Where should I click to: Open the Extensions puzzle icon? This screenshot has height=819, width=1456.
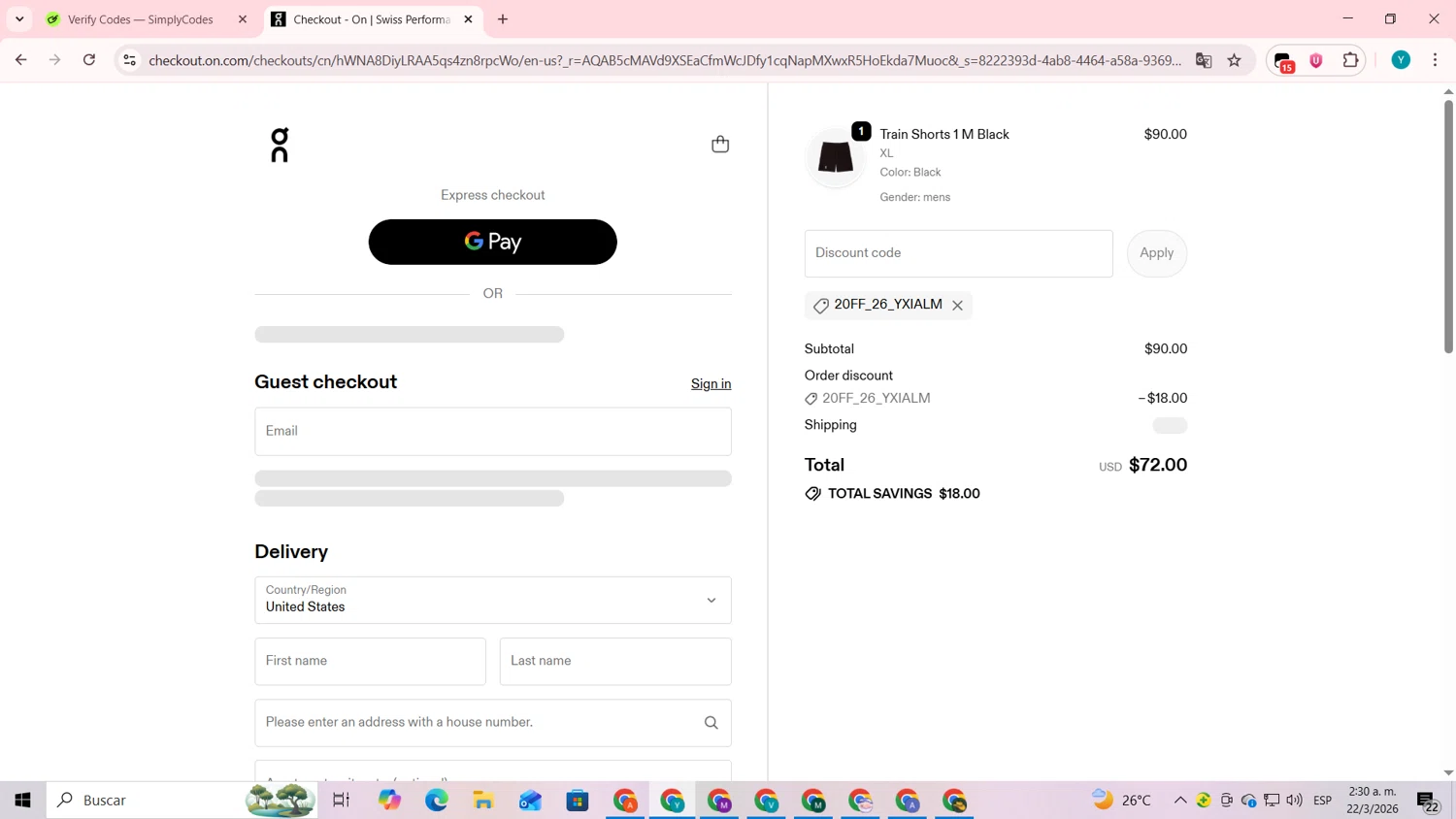pos(1350,60)
